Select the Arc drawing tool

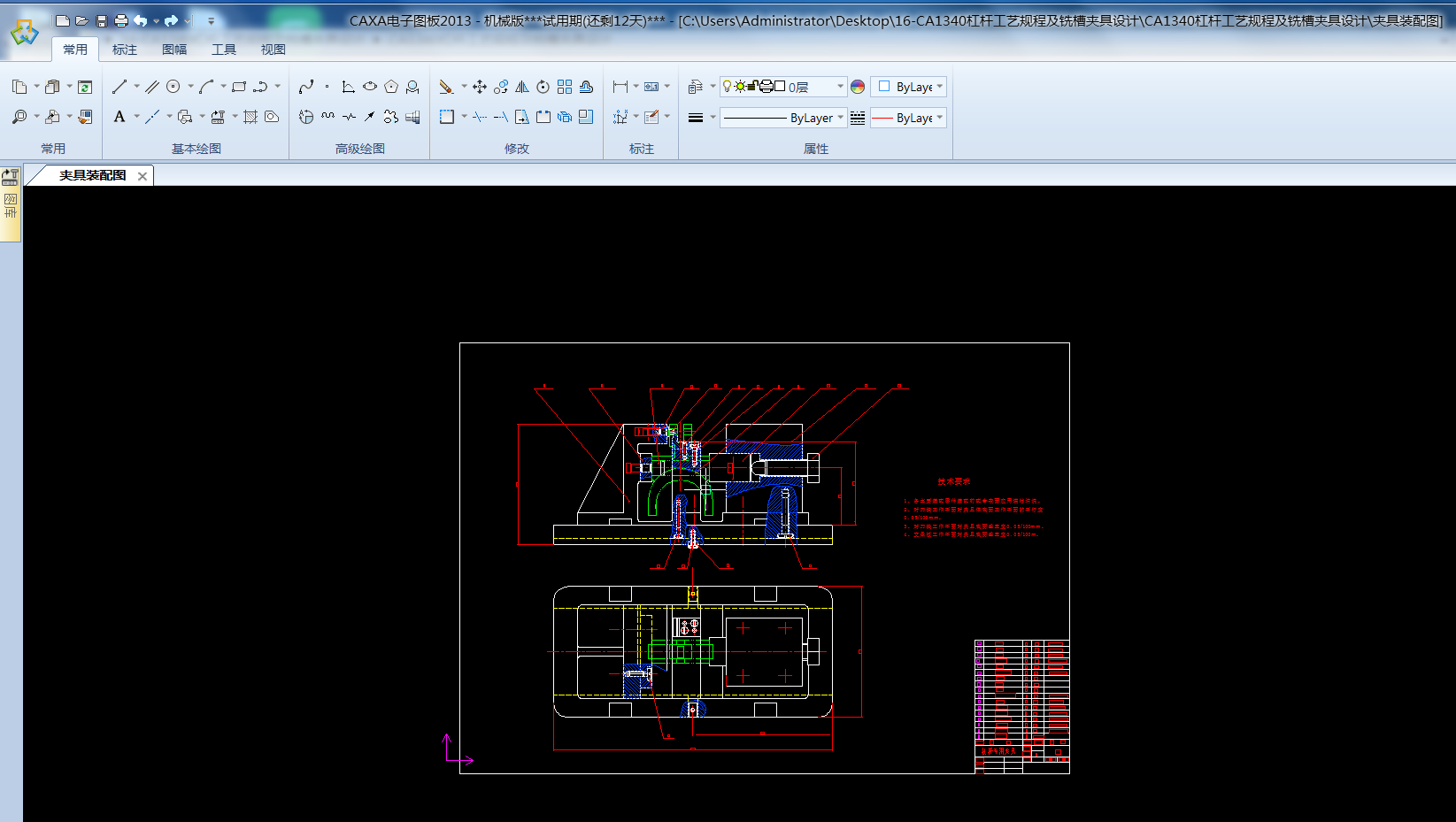206,87
